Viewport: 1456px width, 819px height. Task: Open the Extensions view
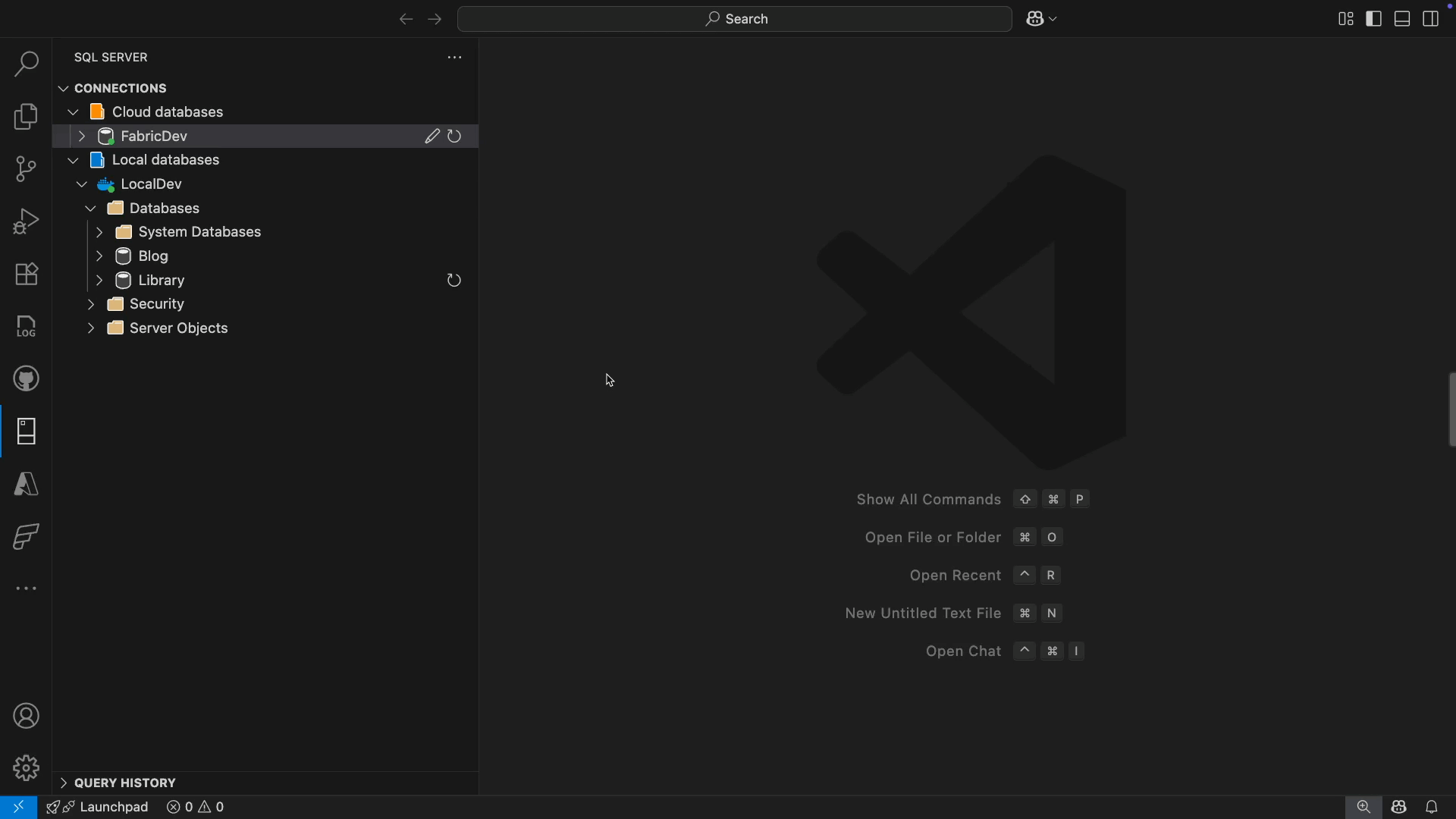pyautogui.click(x=27, y=274)
